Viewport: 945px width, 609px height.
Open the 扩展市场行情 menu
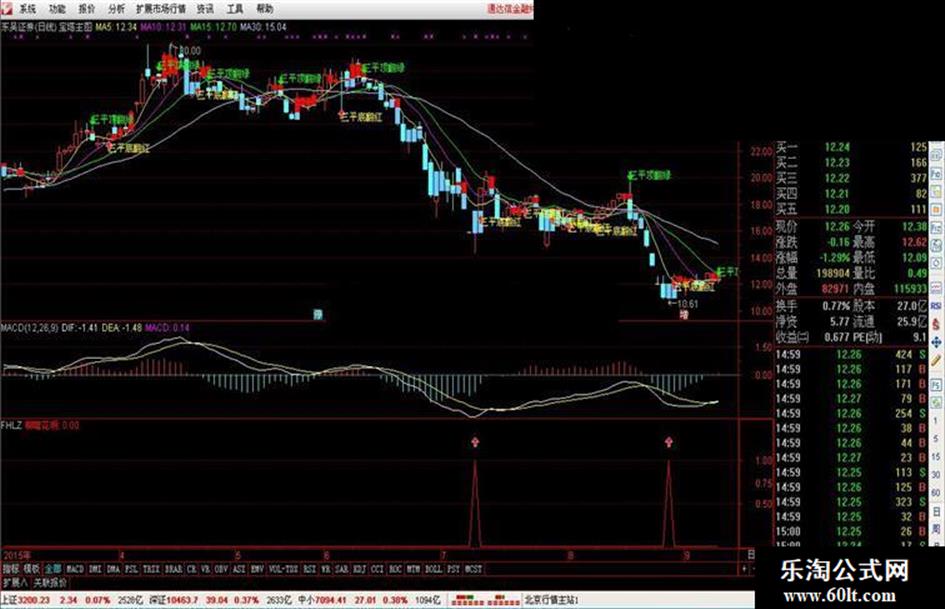coord(161,8)
